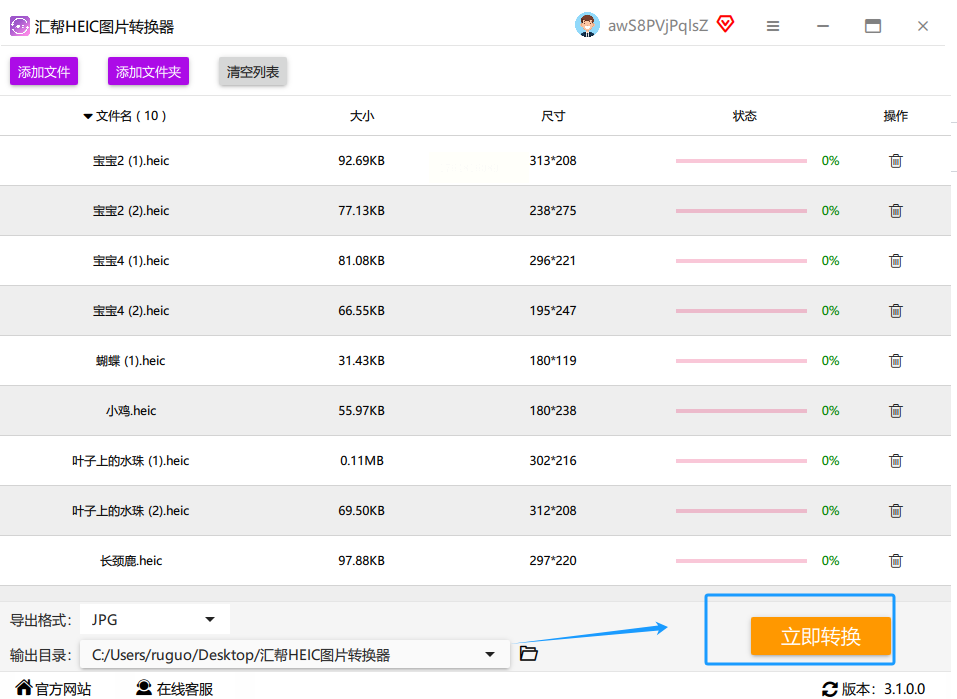Start conversion with 立即转换 button
957x699 pixels.
(821, 636)
